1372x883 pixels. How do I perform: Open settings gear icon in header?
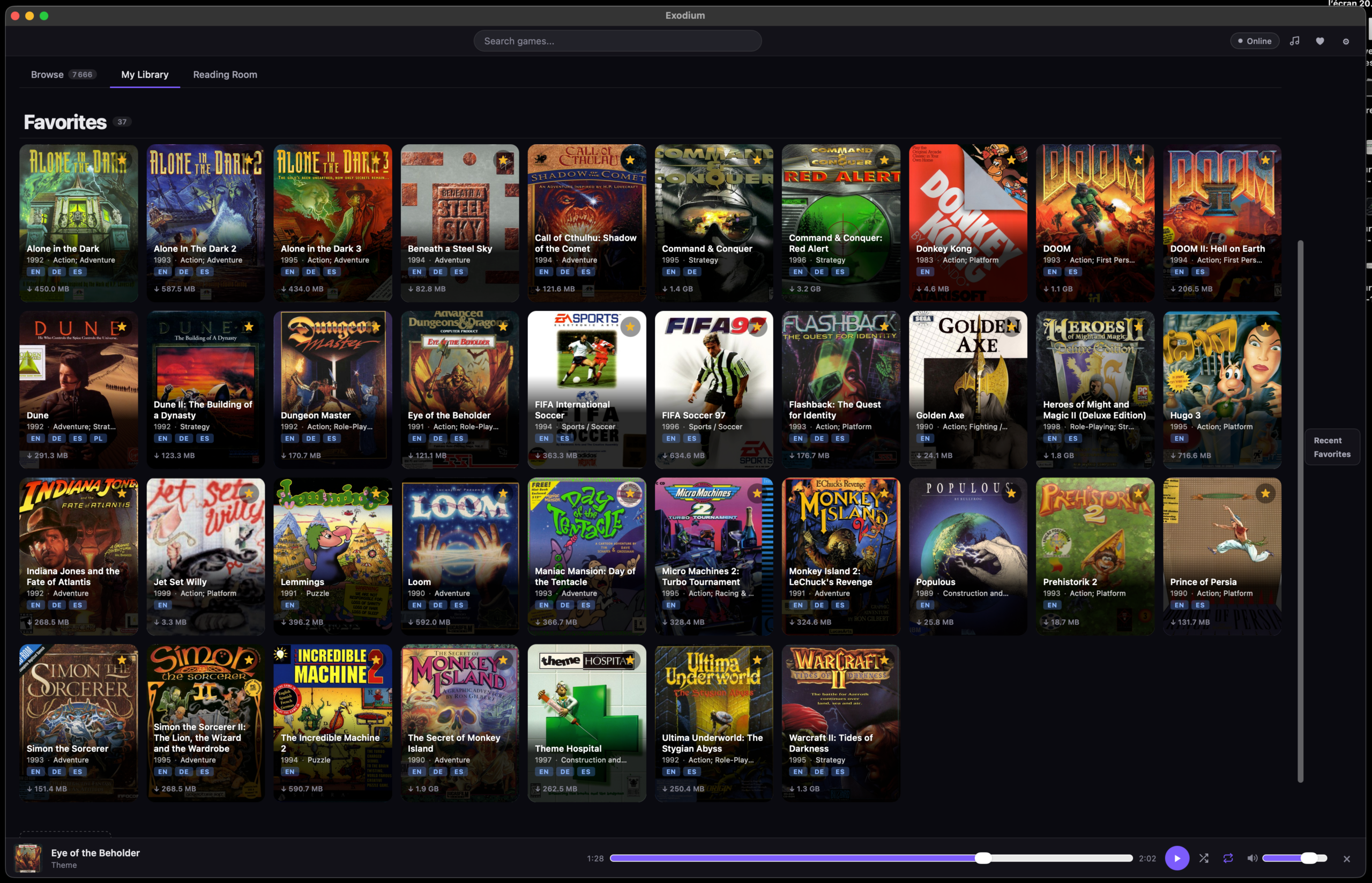(x=1346, y=41)
